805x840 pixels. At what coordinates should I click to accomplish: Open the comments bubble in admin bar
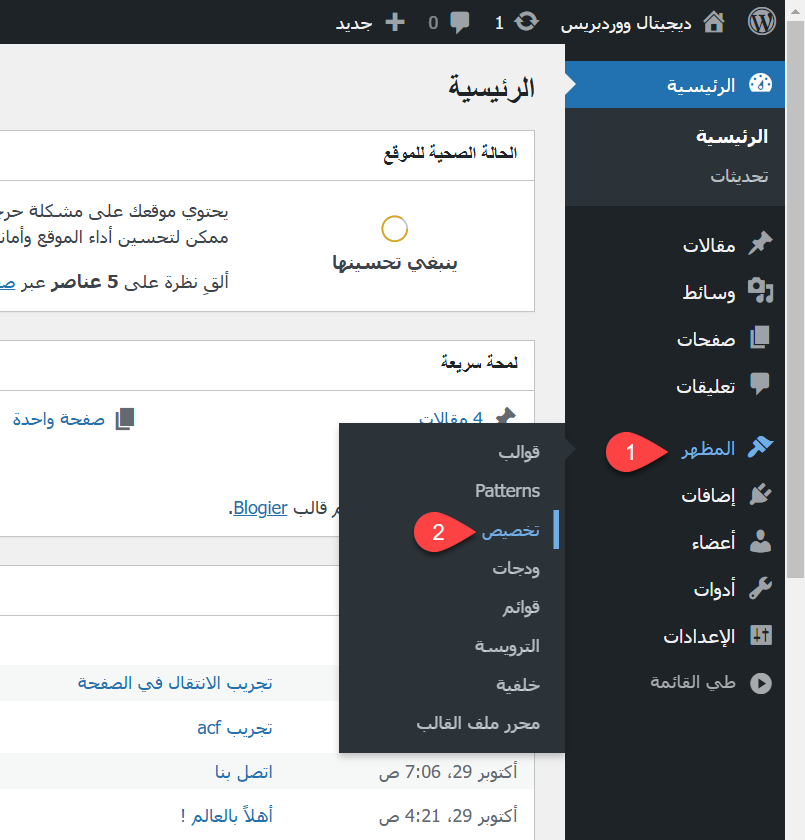[460, 22]
